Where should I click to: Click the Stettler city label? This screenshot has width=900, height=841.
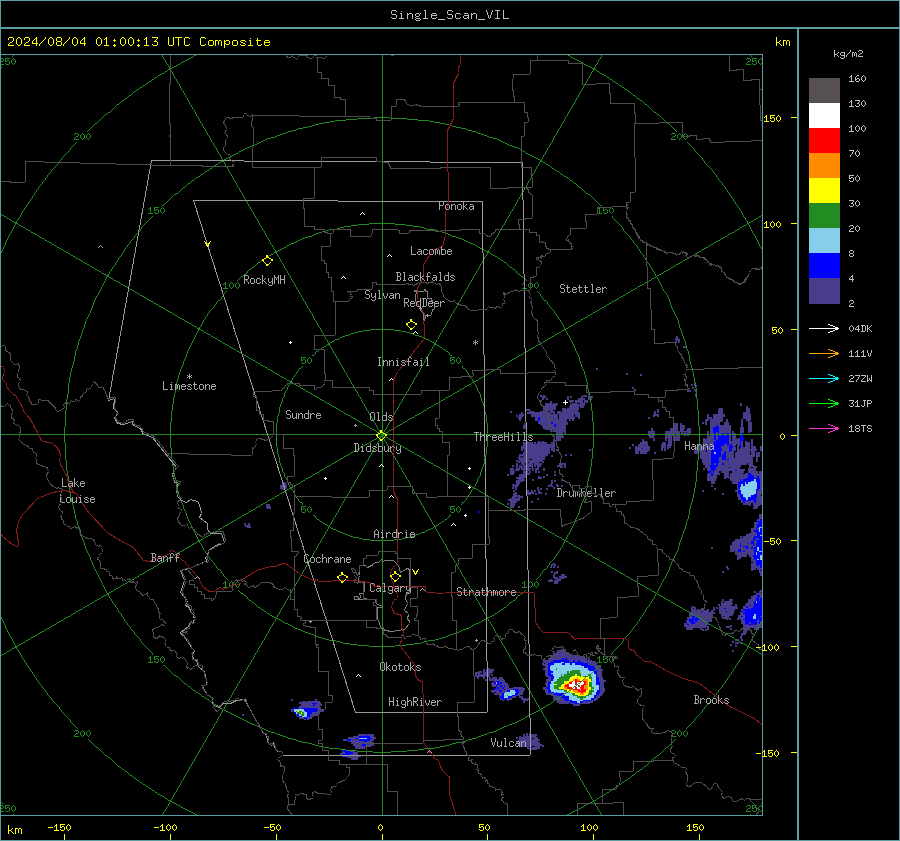(583, 289)
